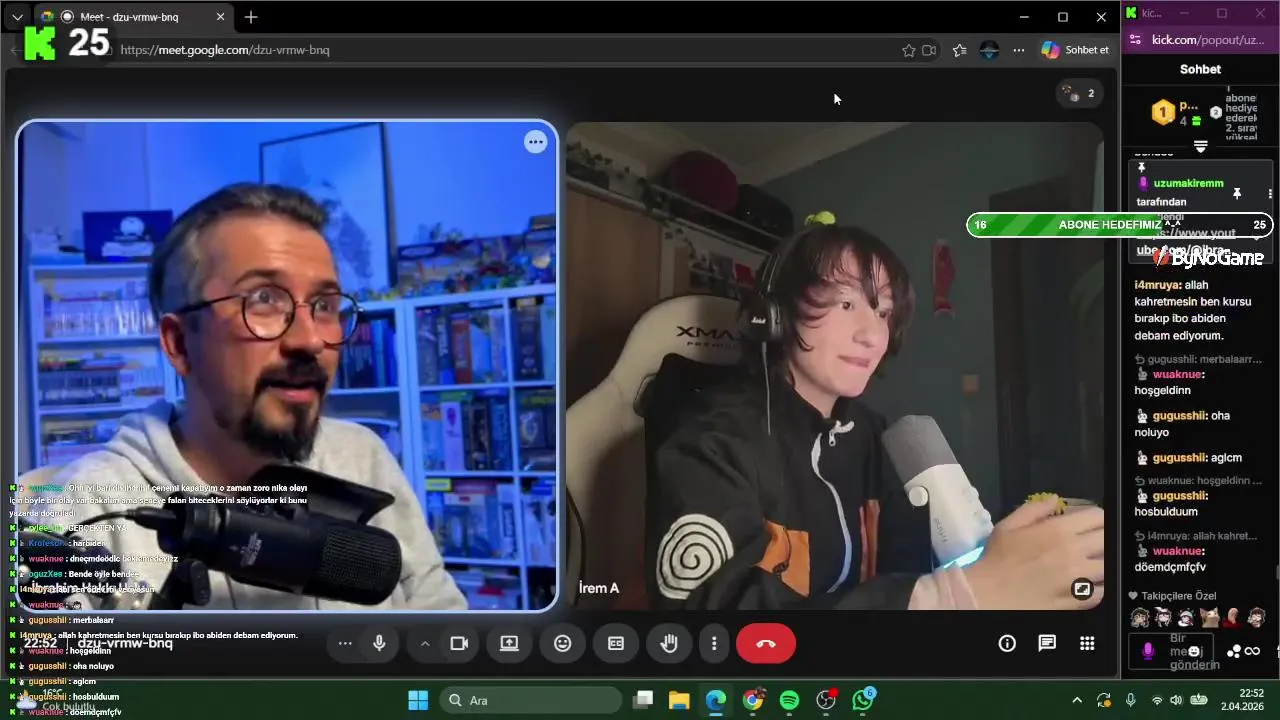Expand the leaderboard collapse arrow in chat
Screen dimensions: 1280x720
tap(1201, 146)
